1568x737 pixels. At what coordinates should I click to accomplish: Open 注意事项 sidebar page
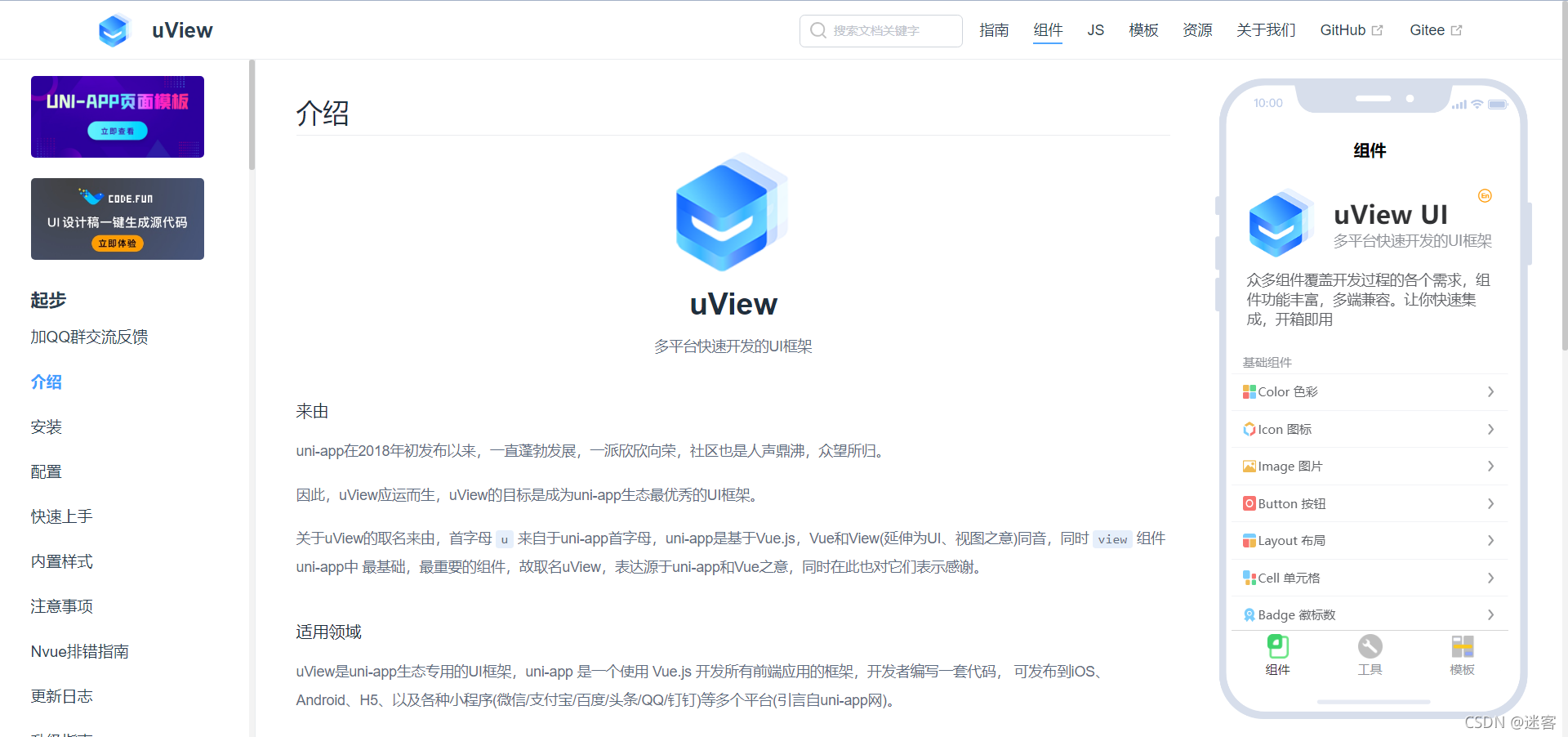click(x=62, y=606)
